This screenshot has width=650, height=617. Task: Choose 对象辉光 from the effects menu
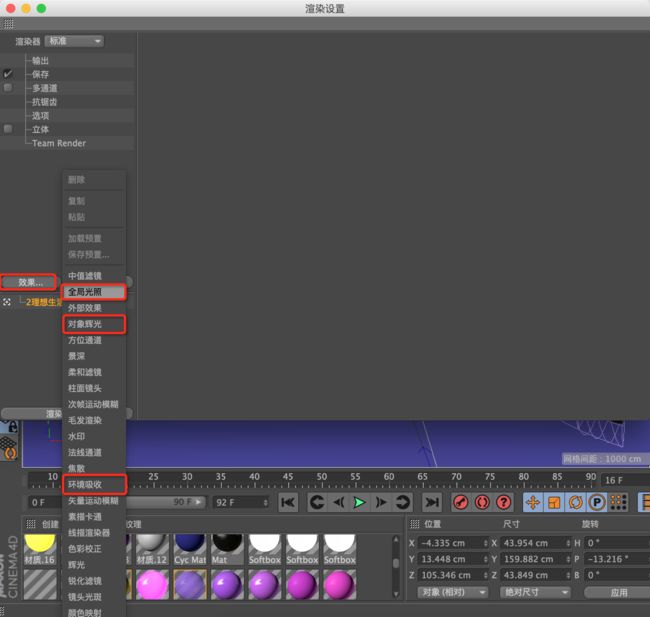coord(94,324)
